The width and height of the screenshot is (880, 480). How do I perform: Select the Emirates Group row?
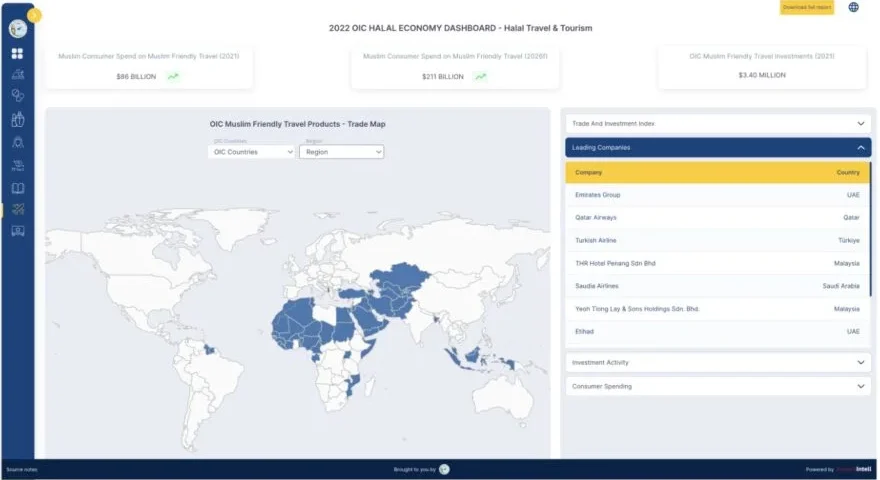point(717,195)
